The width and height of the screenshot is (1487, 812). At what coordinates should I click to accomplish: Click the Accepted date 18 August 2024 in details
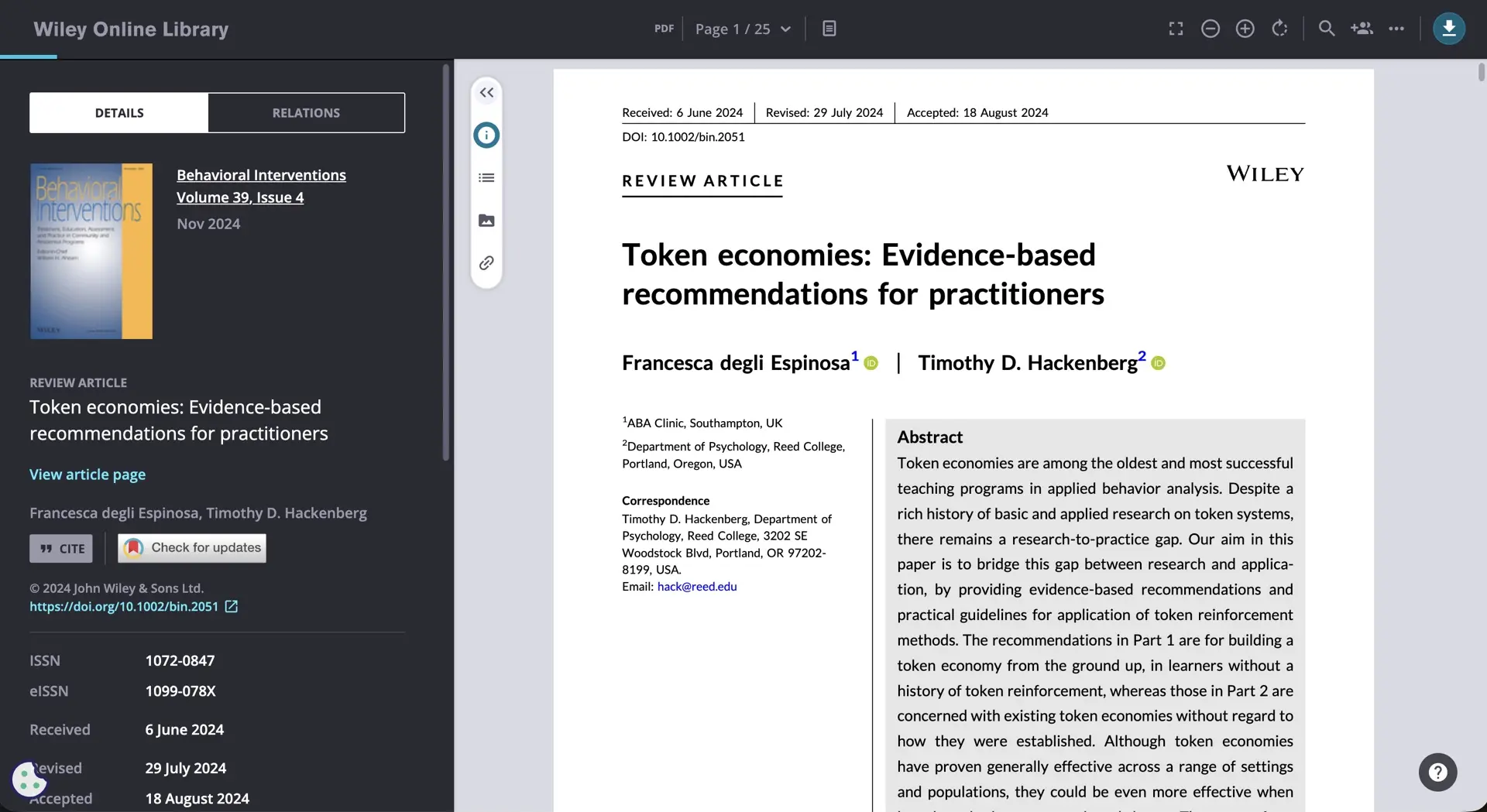(x=197, y=799)
